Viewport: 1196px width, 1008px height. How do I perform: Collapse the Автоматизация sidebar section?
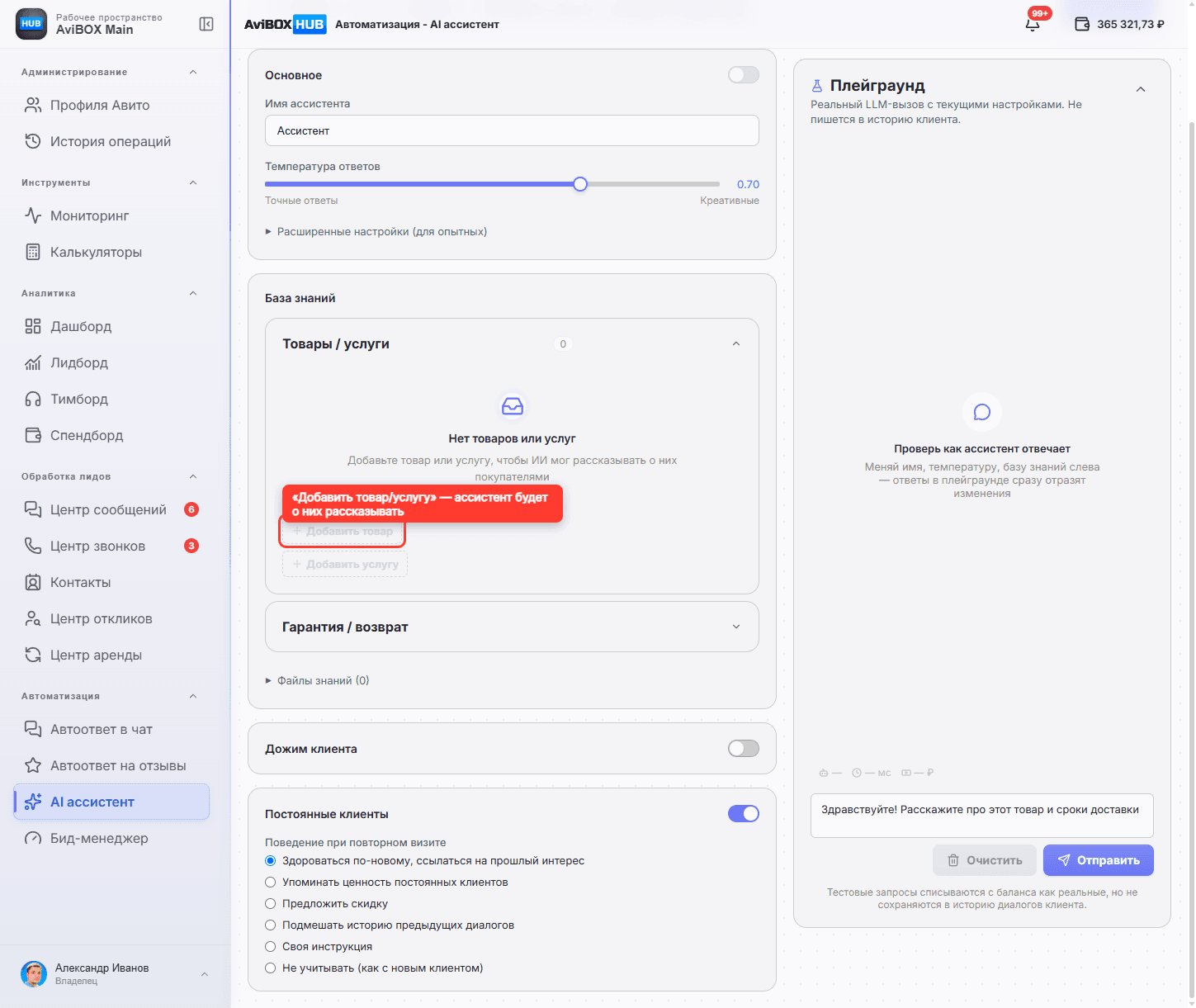[193, 696]
